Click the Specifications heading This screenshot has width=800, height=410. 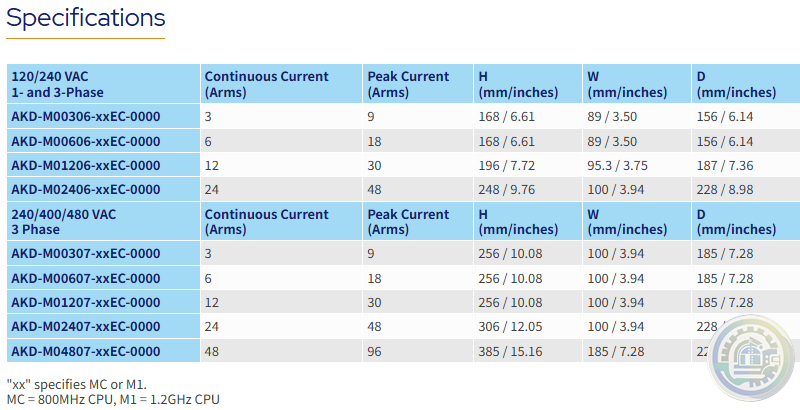coord(86,18)
